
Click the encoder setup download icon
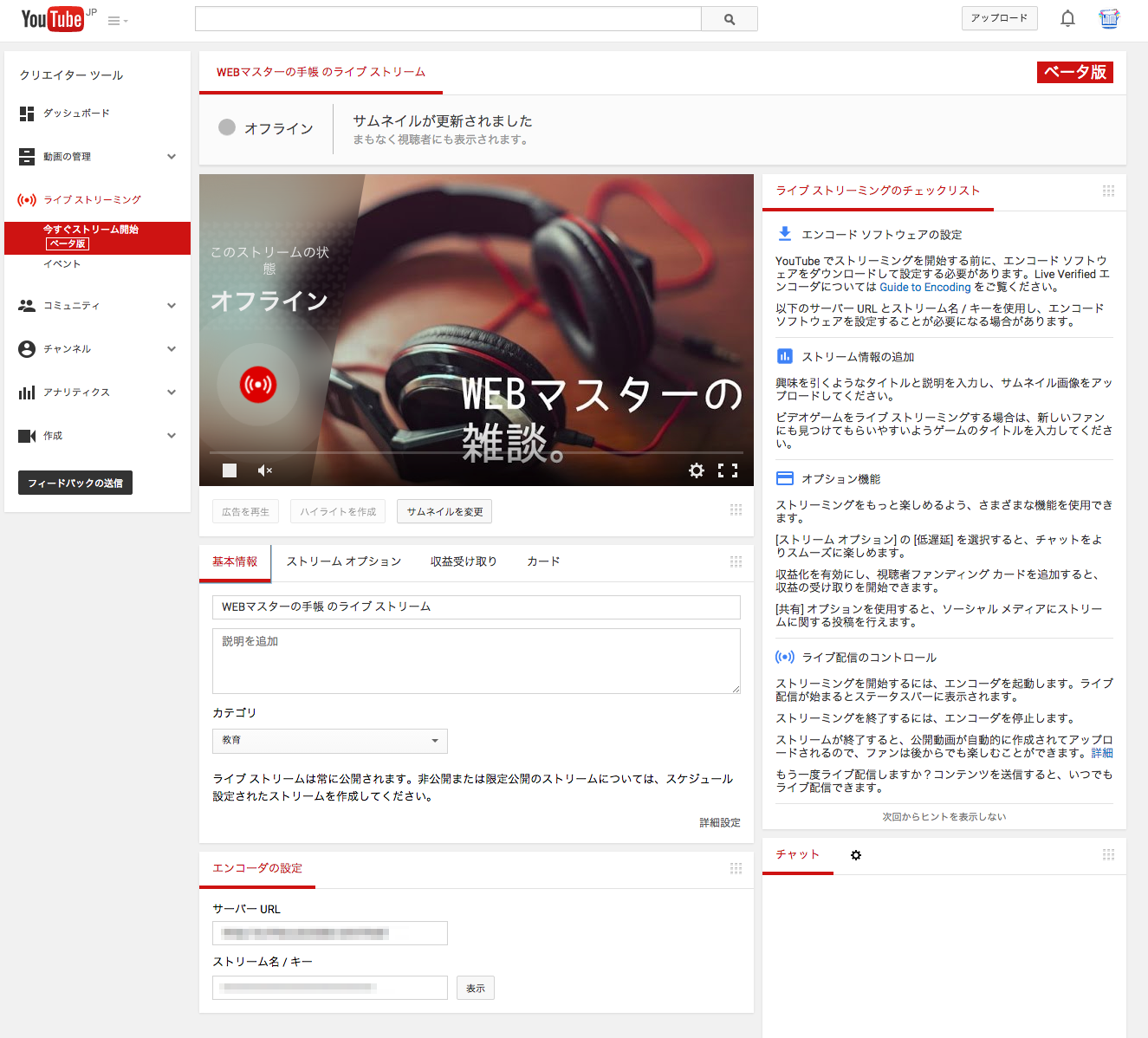785,234
